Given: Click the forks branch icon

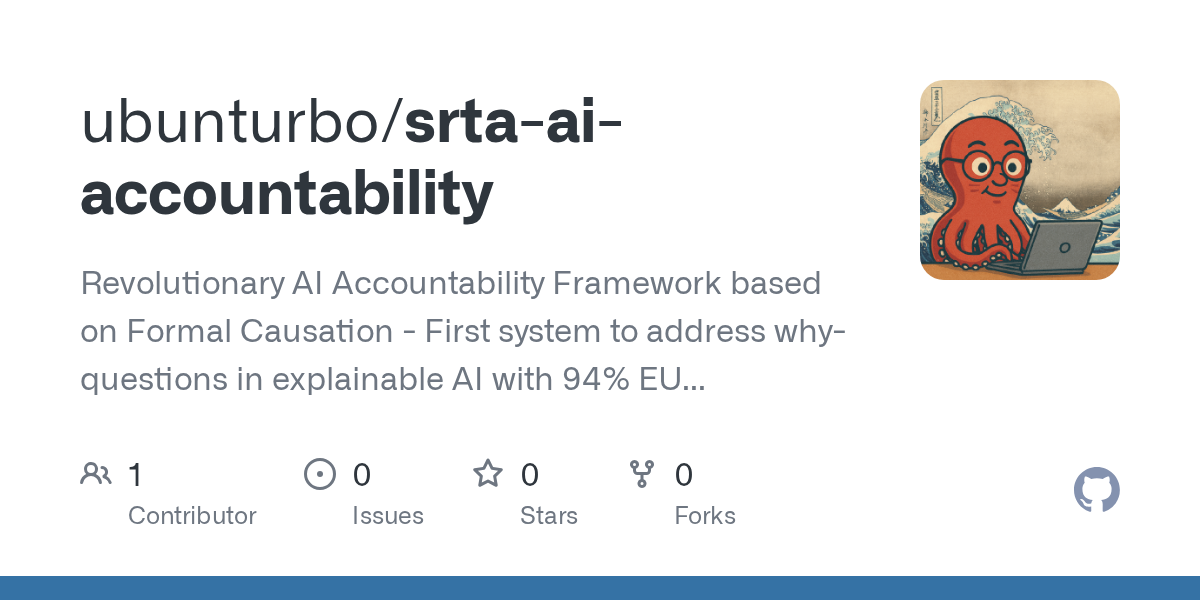Looking at the screenshot, I should [x=642, y=474].
